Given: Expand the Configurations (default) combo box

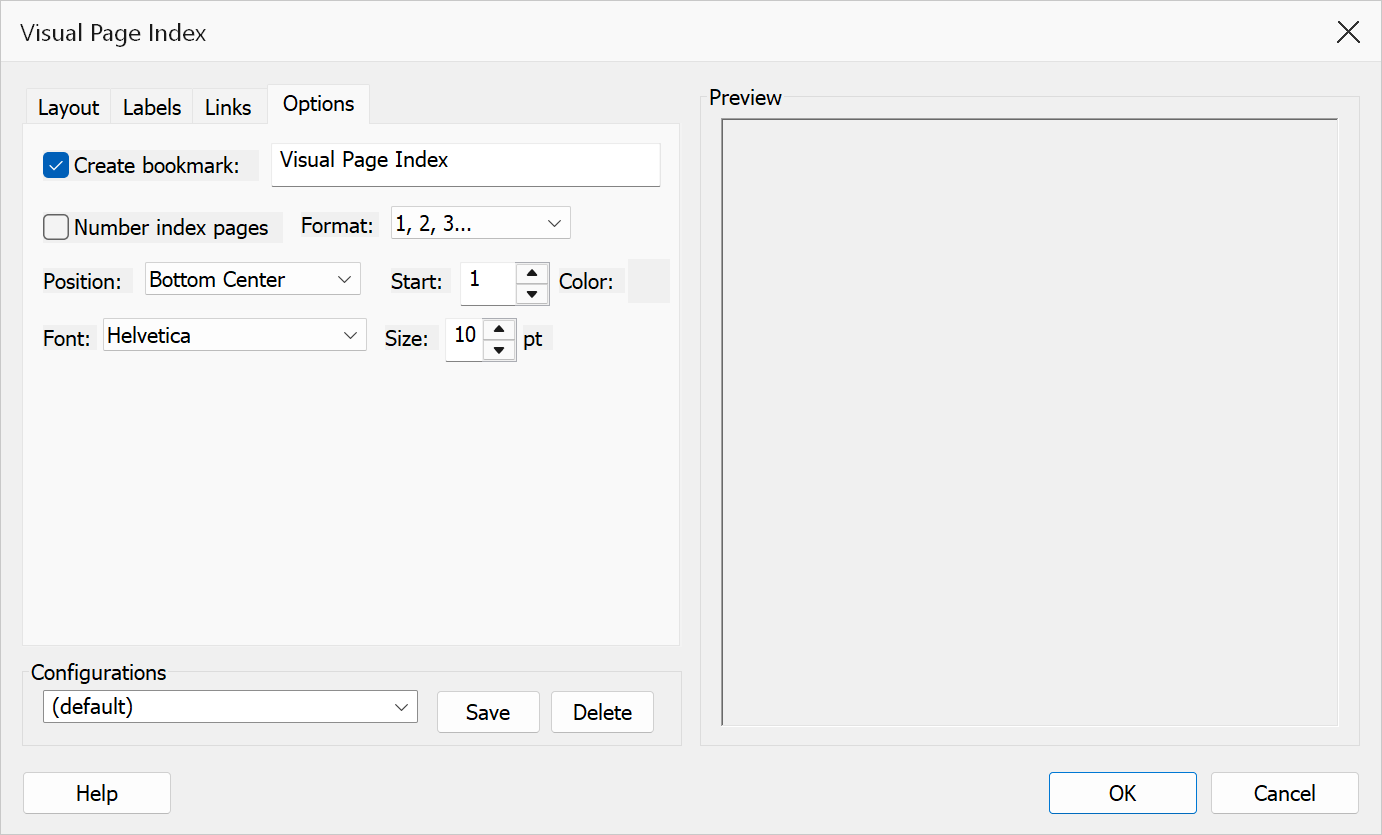Looking at the screenshot, I should point(230,706).
